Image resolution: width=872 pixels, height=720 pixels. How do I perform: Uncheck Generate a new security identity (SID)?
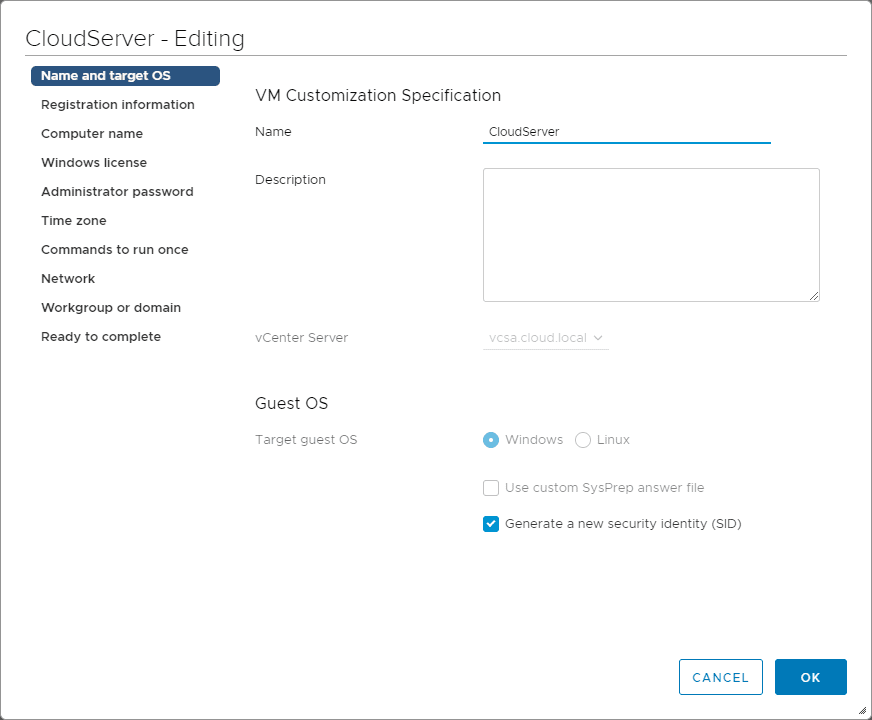click(491, 524)
